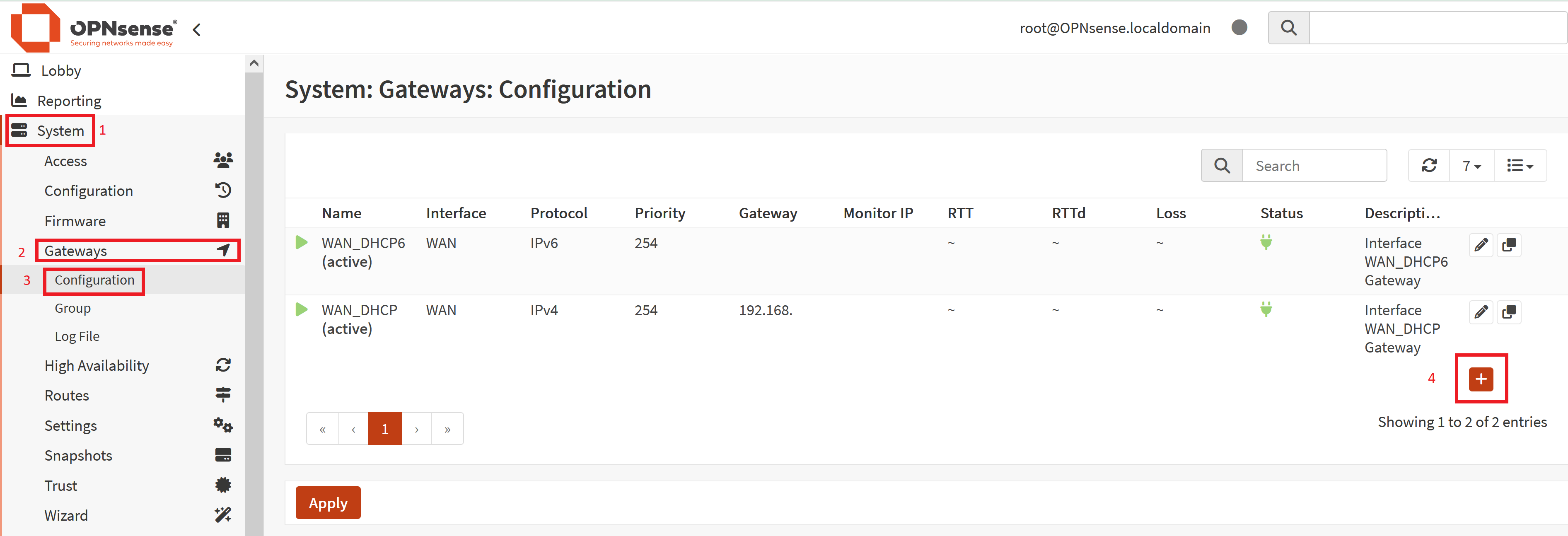
Task: Click the gateway table Search field
Action: 1314,166
